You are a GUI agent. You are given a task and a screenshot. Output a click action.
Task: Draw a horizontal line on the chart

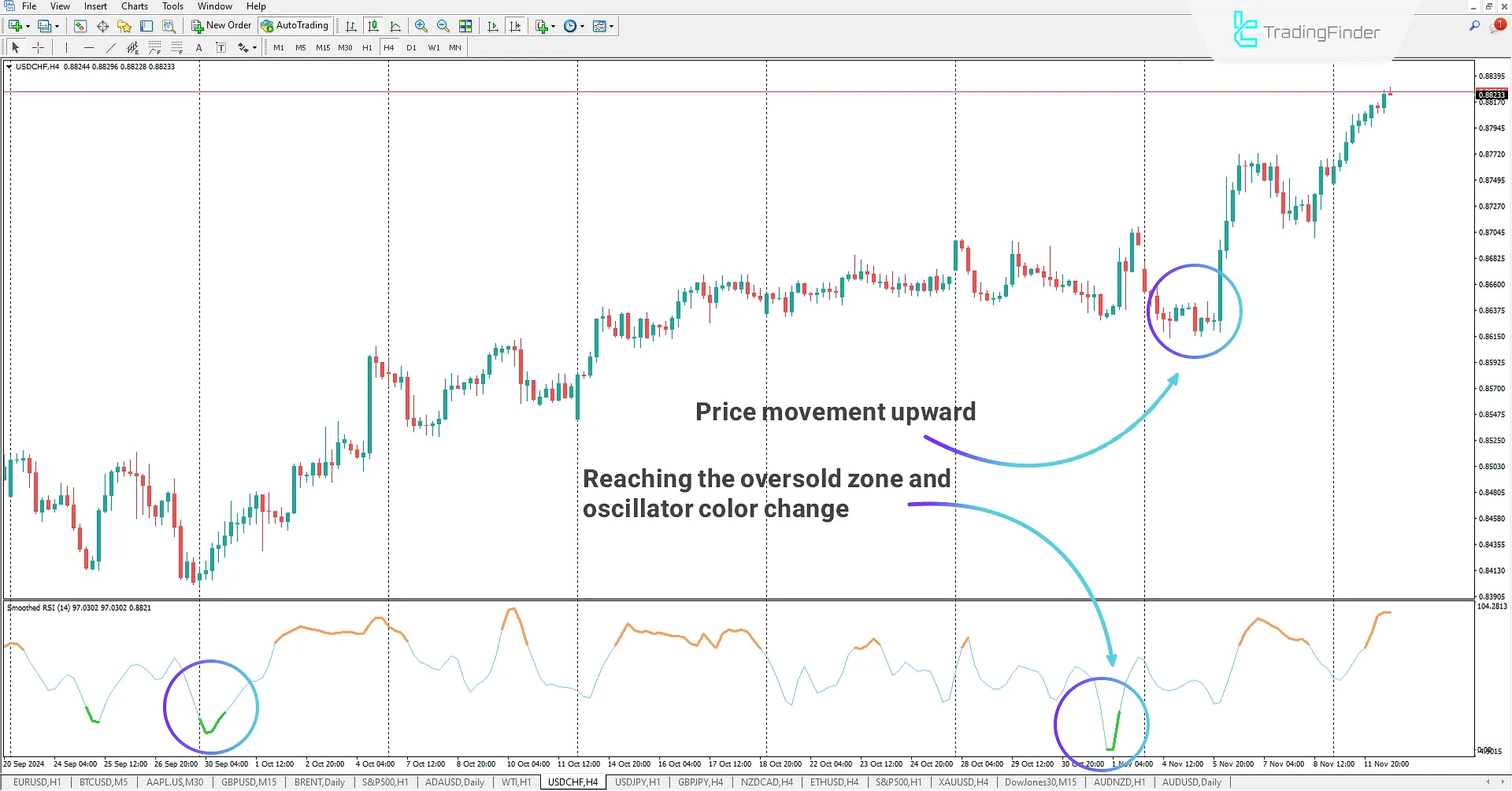coord(88,47)
